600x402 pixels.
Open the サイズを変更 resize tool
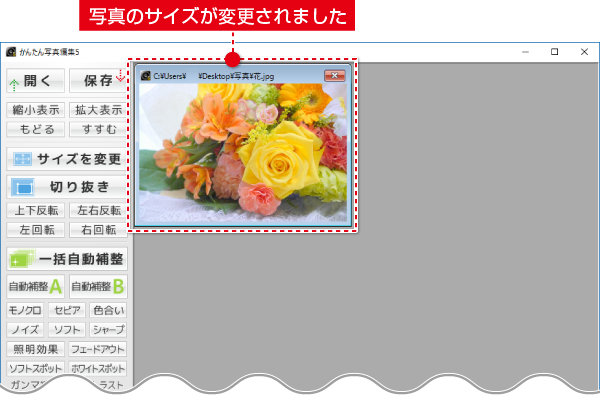point(67,159)
